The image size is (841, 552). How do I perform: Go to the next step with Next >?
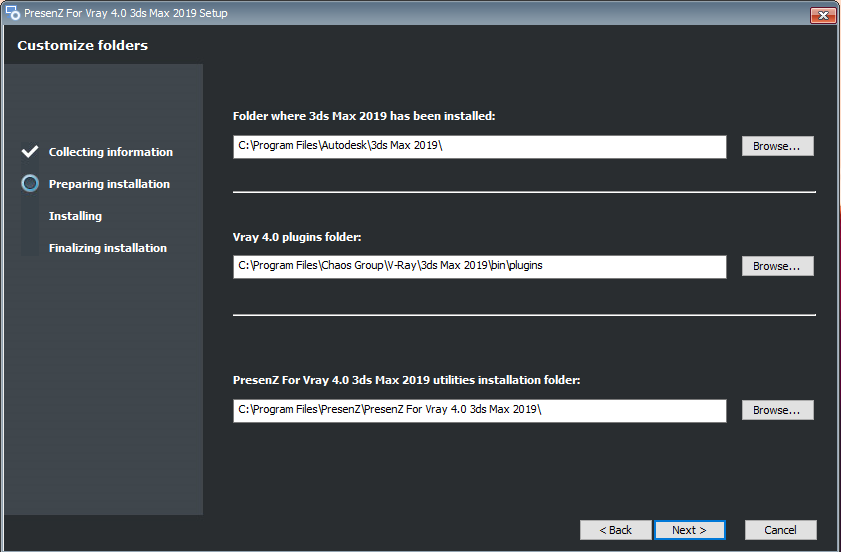(x=690, y=530)
